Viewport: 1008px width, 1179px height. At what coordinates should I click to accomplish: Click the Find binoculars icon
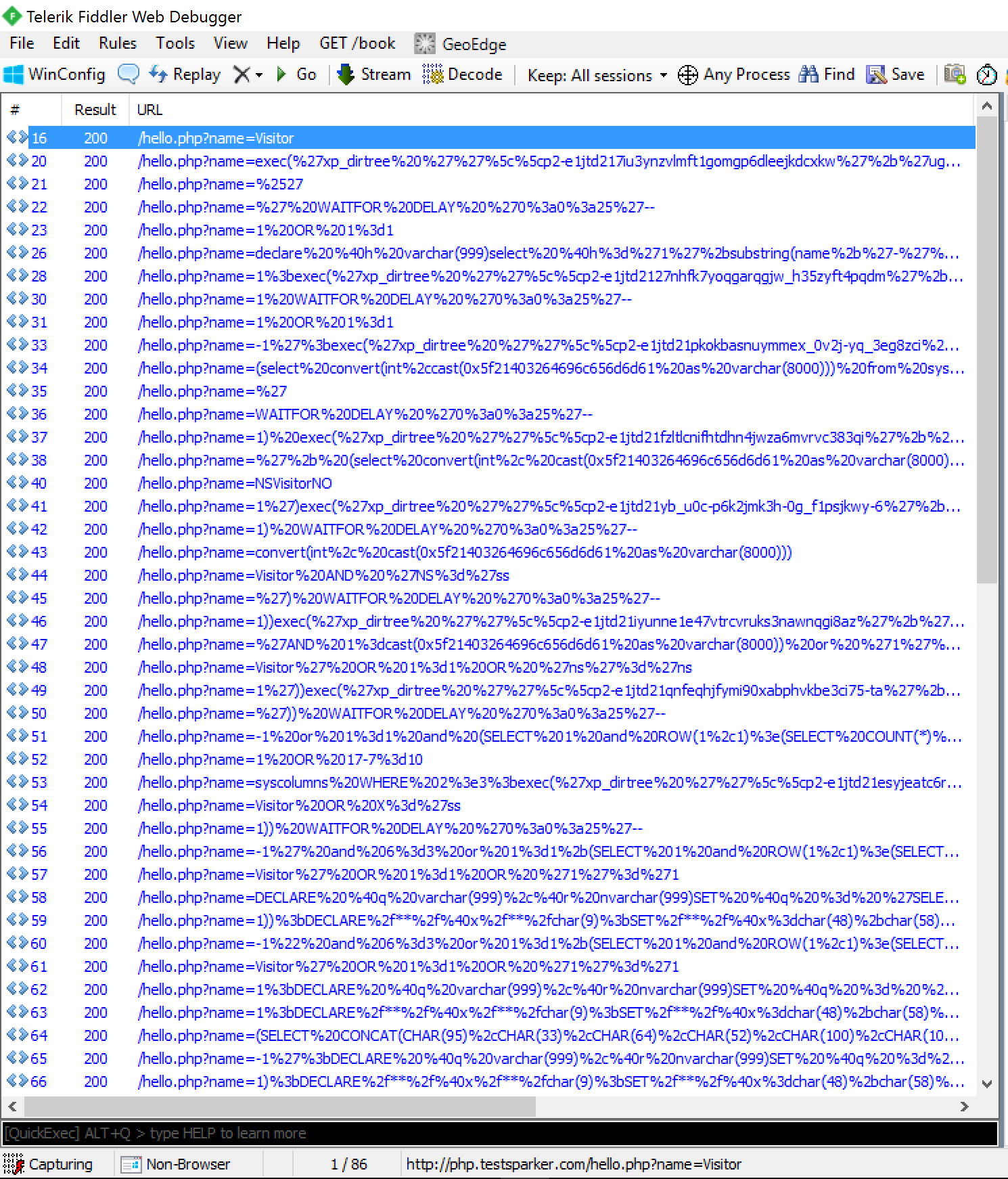point(808,74)
